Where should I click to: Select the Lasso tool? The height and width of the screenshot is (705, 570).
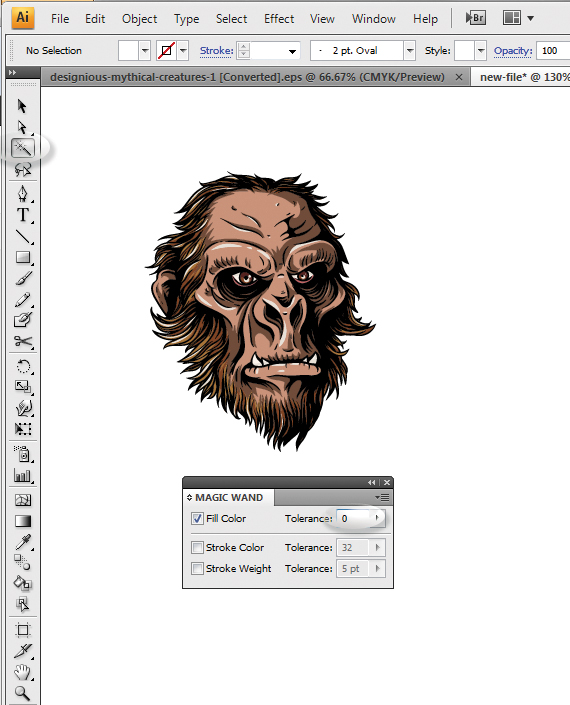coord(22,170)
